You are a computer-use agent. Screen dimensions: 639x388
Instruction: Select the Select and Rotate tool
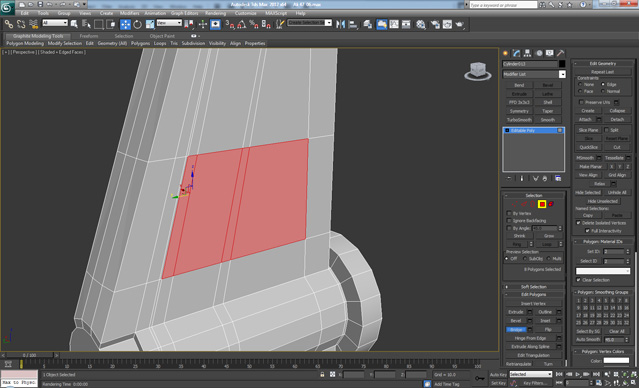(137, 24)
